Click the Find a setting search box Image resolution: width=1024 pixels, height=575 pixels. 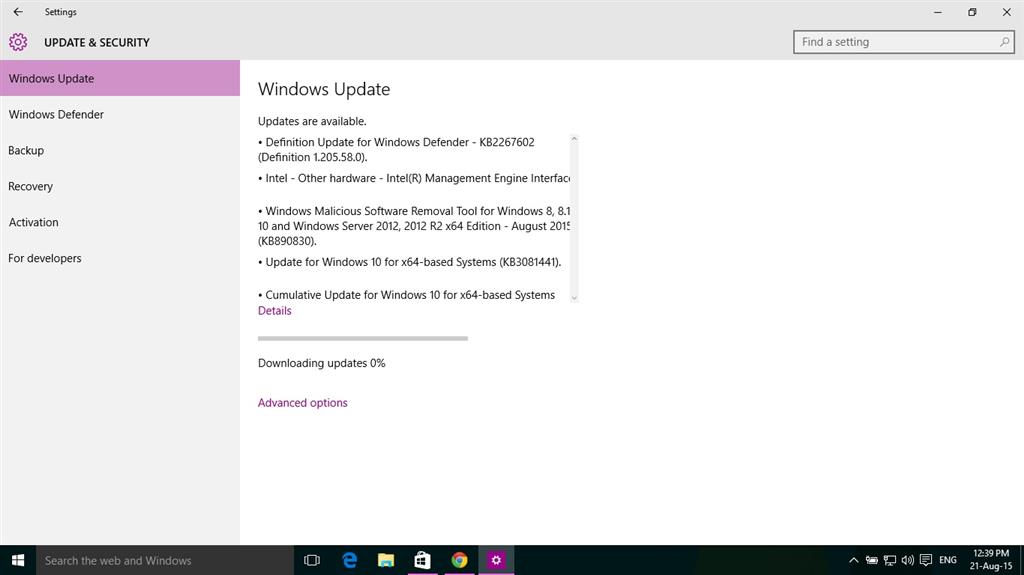tap(904, 42)
